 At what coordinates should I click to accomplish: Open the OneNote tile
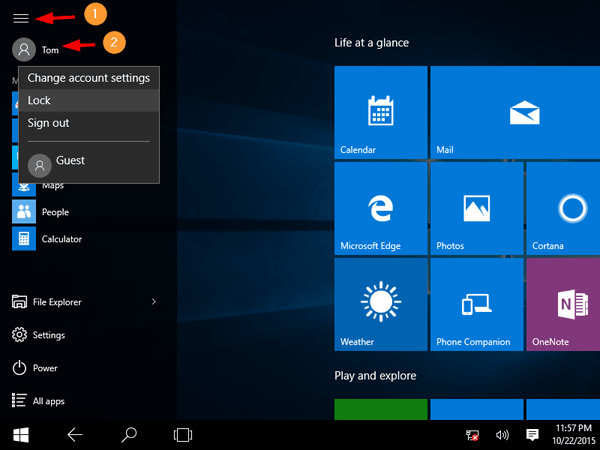pyautogui.click(x=563, y=304)
